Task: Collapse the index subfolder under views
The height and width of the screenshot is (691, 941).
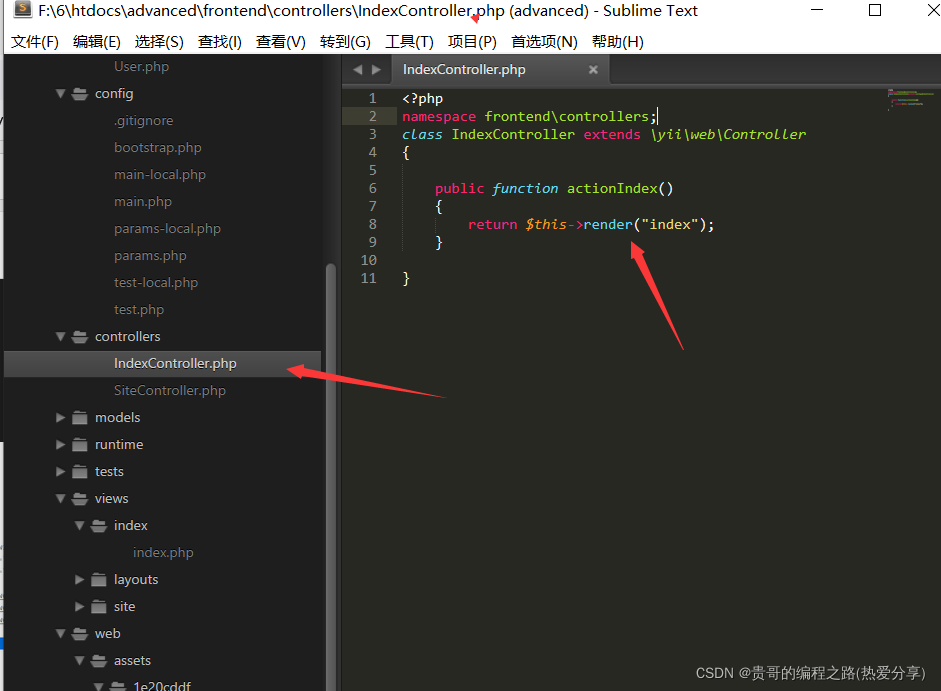Action: (79, 526)
